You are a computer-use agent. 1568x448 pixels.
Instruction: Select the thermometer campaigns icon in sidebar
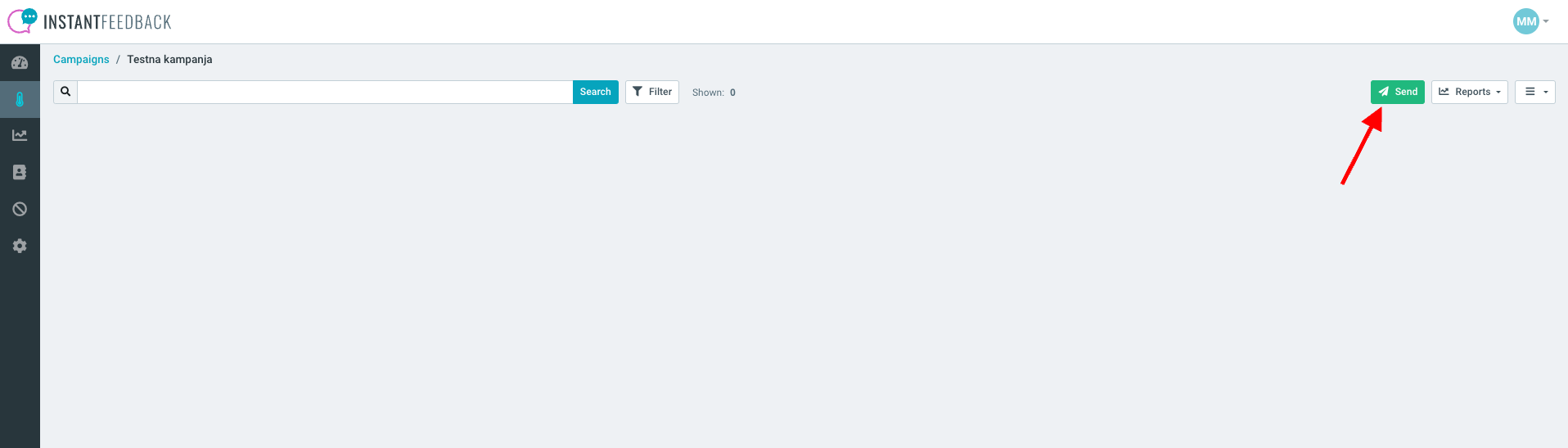(20, 100)
